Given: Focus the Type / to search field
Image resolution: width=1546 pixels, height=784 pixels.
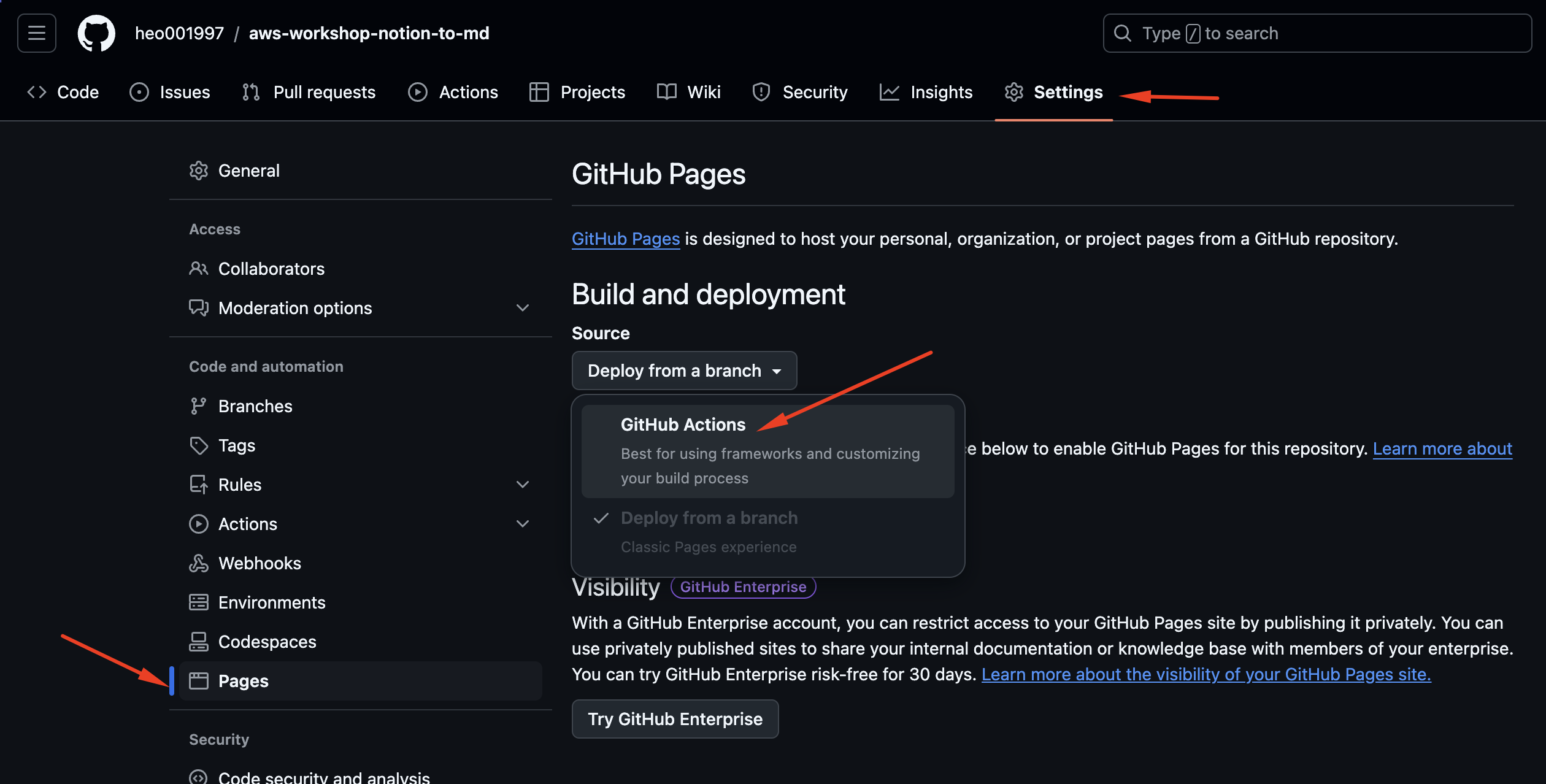Looking at the screenshot, I should click(1317, 33).
